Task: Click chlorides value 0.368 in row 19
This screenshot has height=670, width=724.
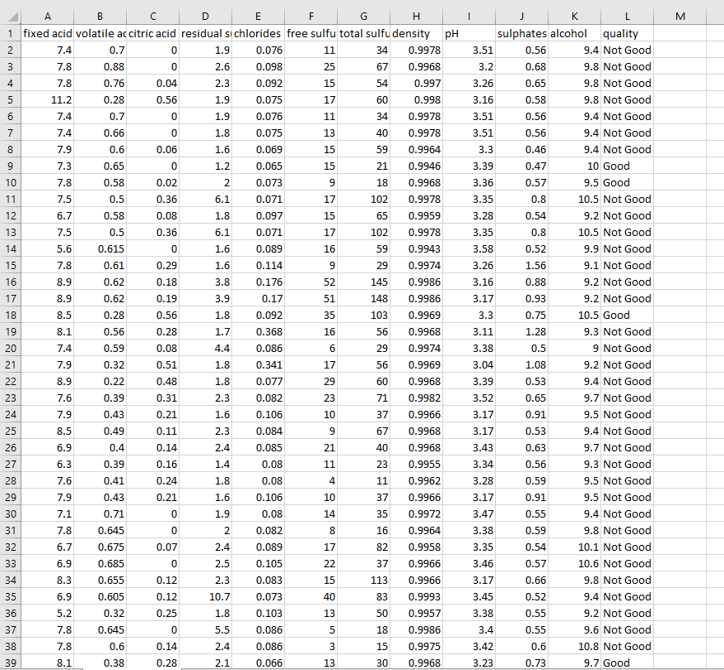Action: tap(258, 332)
